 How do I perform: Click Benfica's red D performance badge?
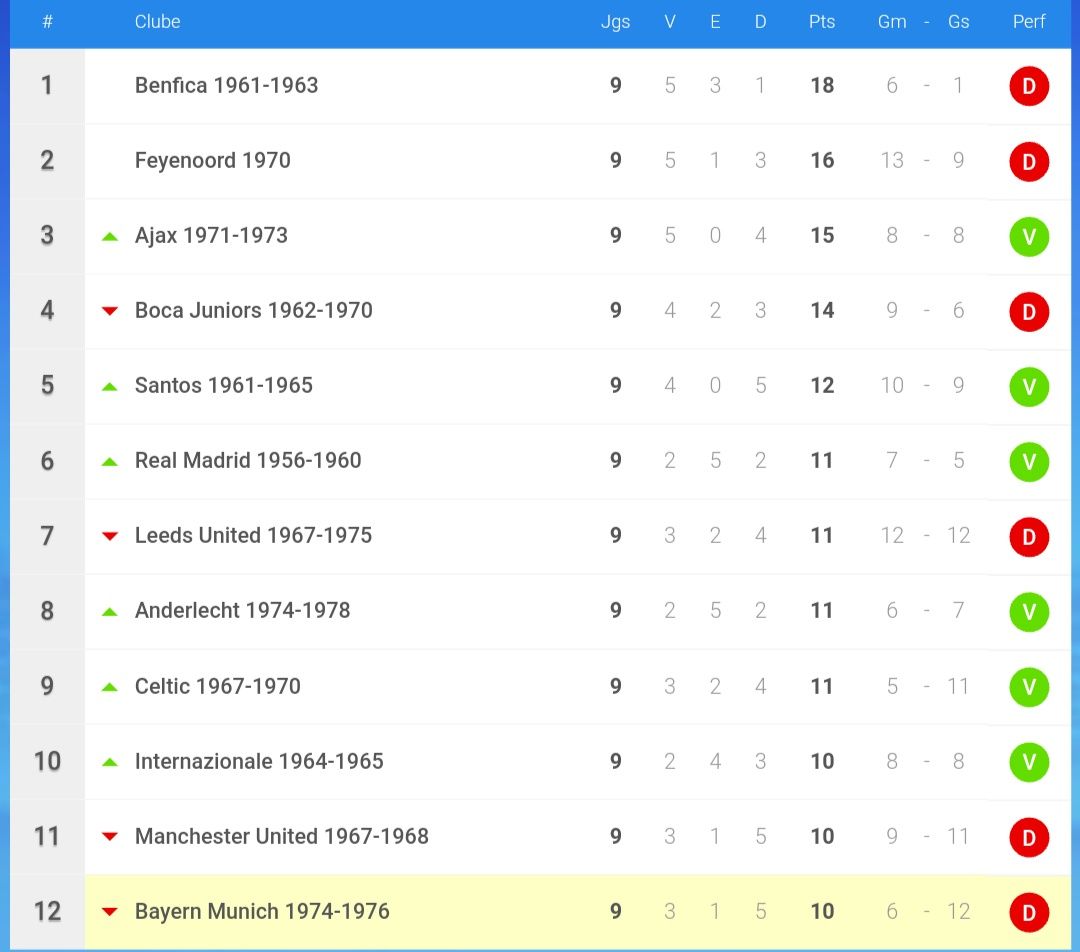[1028, 86]
